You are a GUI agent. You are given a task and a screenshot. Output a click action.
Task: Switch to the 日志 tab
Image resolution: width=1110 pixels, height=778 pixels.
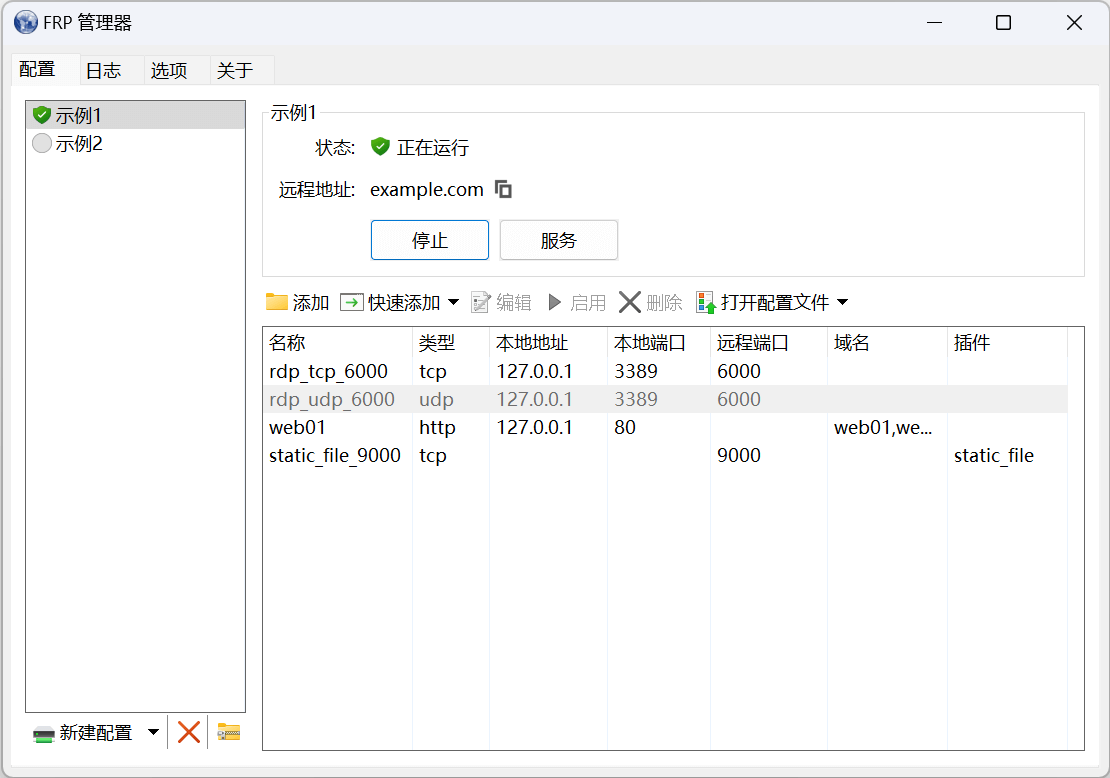tap(104, 70)
